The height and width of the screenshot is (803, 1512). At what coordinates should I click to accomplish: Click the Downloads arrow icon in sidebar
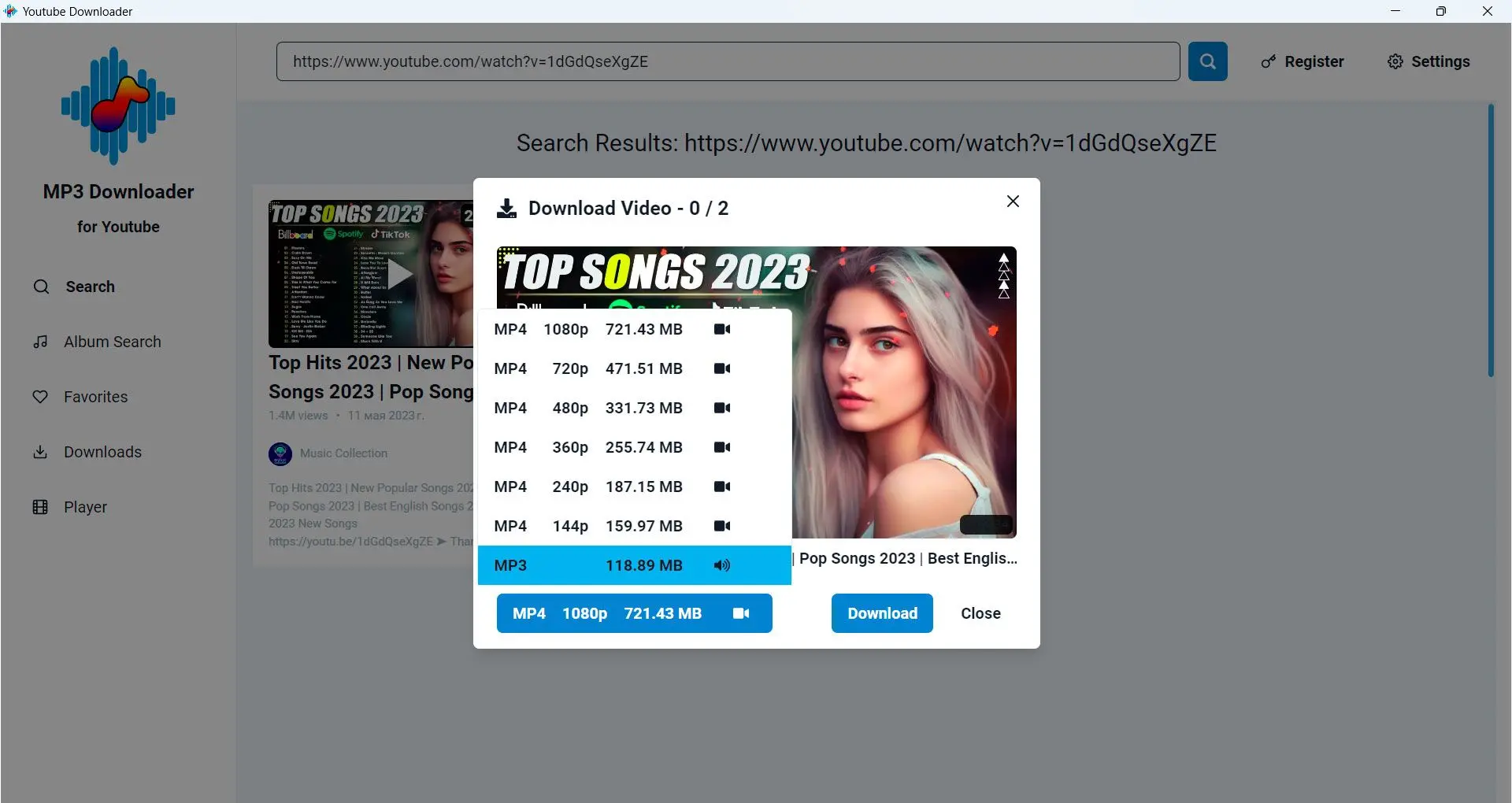coord(40,452)
